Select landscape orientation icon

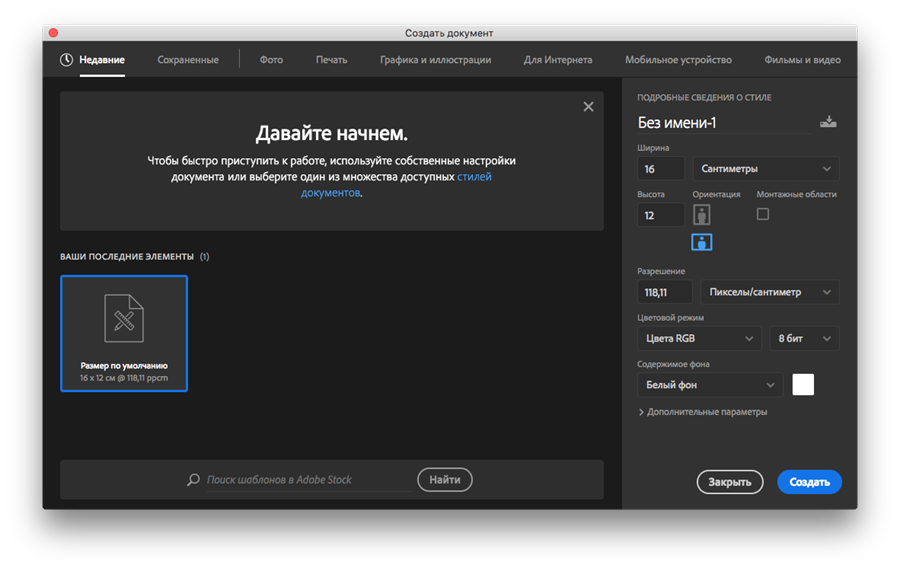(x=702, y=241)
